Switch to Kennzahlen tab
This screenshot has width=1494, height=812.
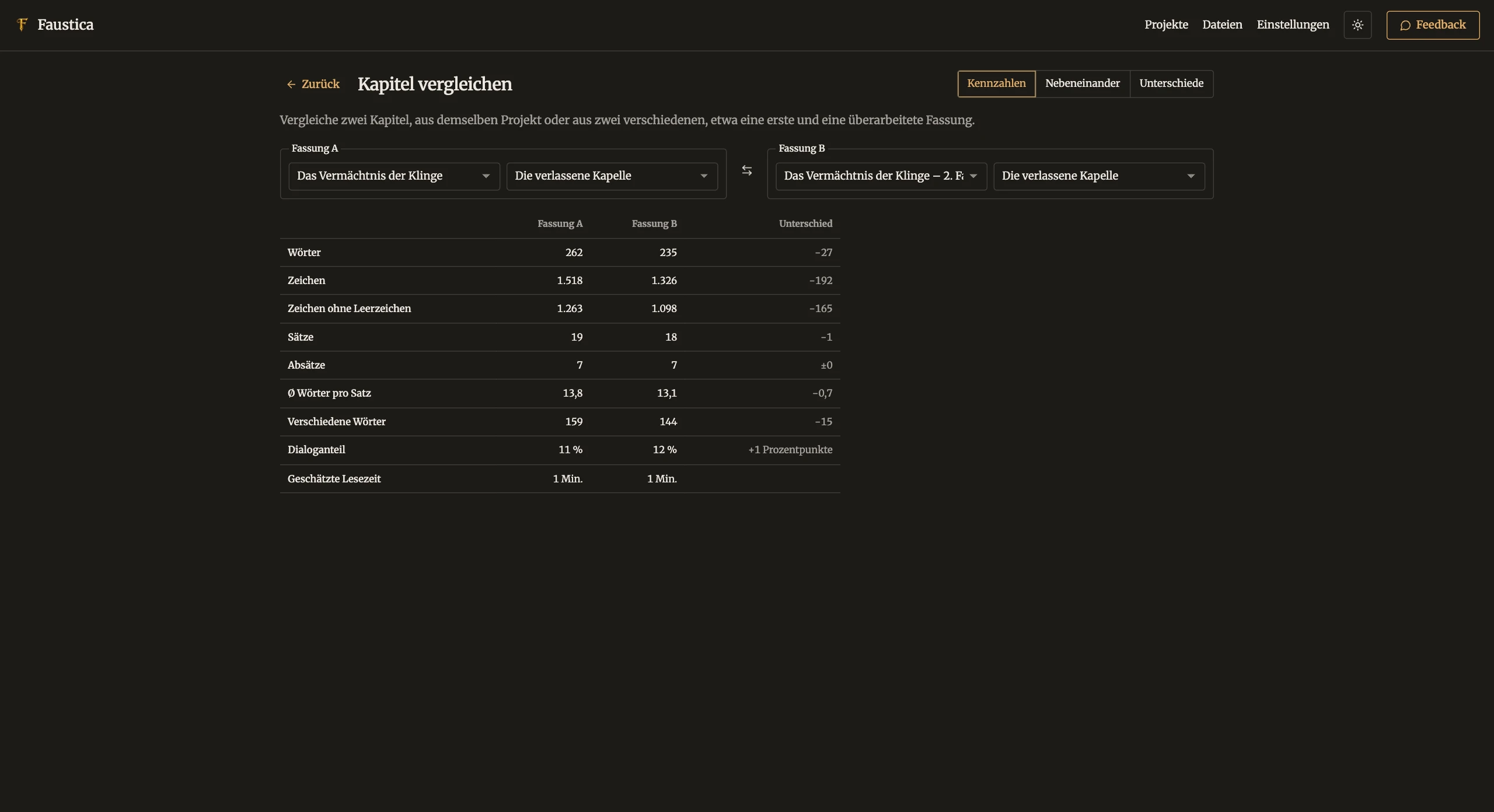point(996,83)
